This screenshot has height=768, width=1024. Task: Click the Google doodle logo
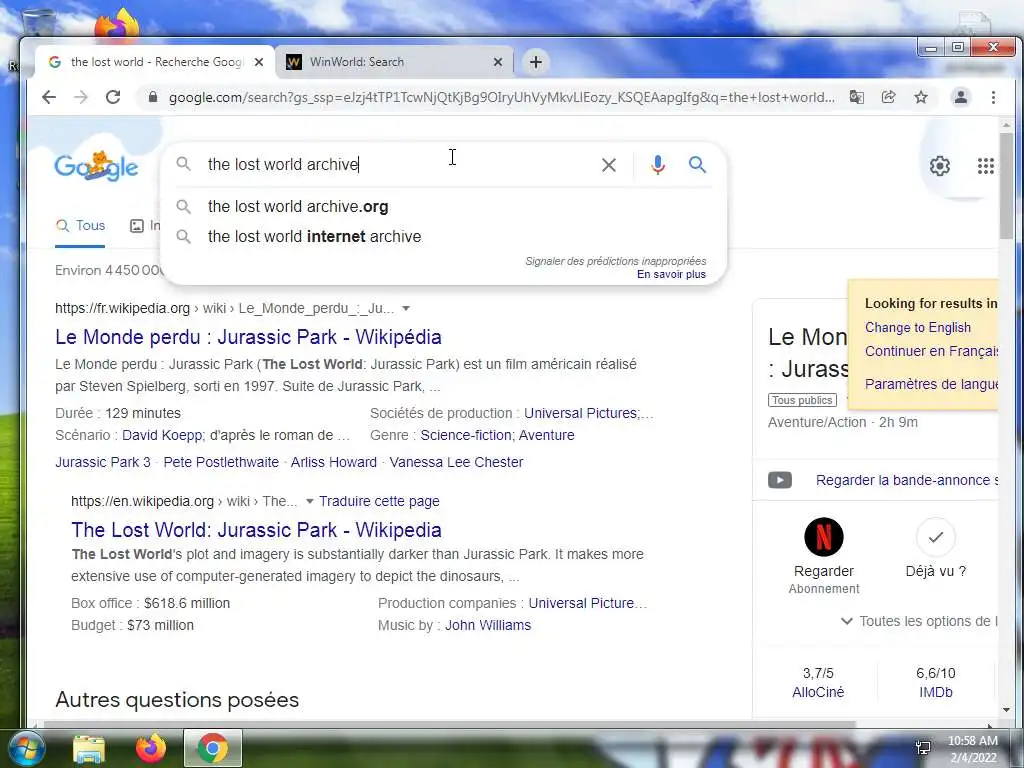[97, 166]
